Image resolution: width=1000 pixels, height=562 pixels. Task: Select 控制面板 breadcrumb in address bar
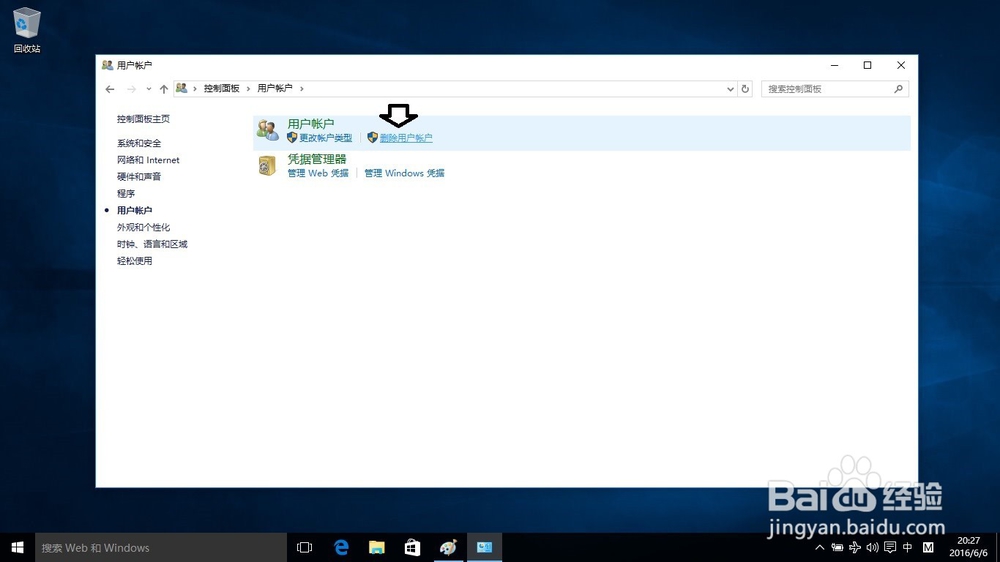tap(221, 89)
